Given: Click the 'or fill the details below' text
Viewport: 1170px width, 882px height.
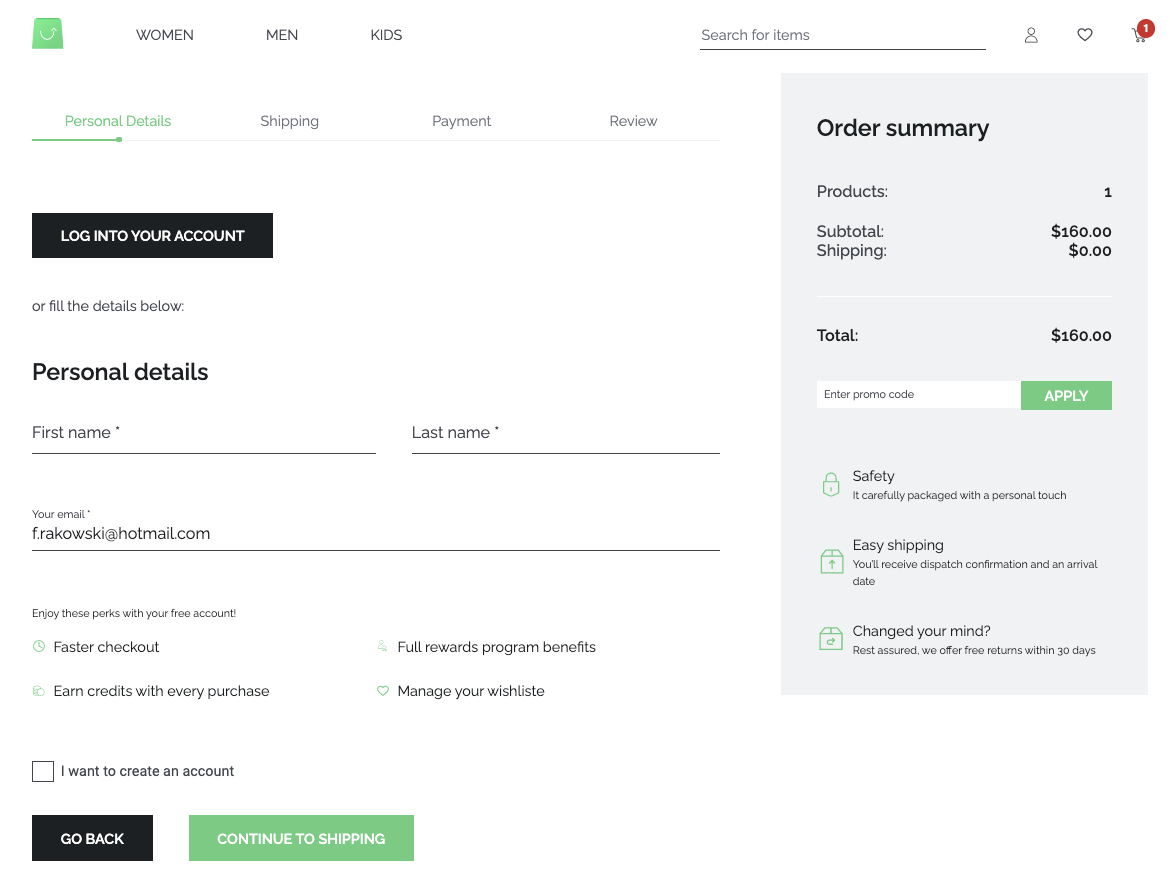Looking at the screenshot, I should pos(107,306).
